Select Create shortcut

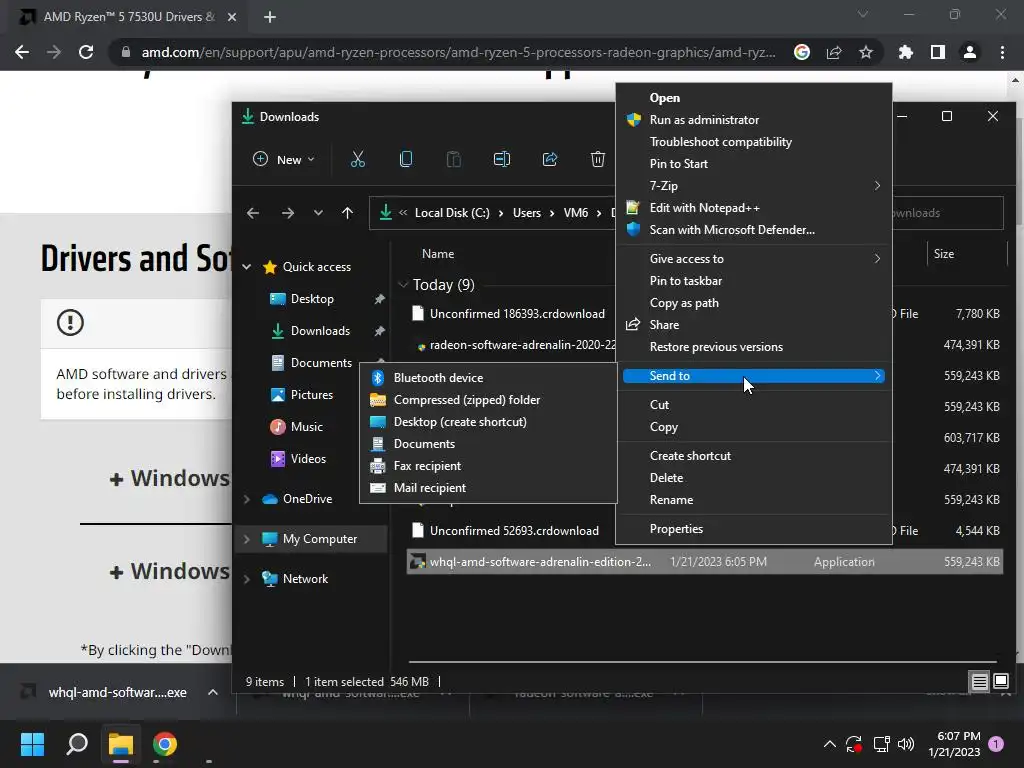coord(754,456)
